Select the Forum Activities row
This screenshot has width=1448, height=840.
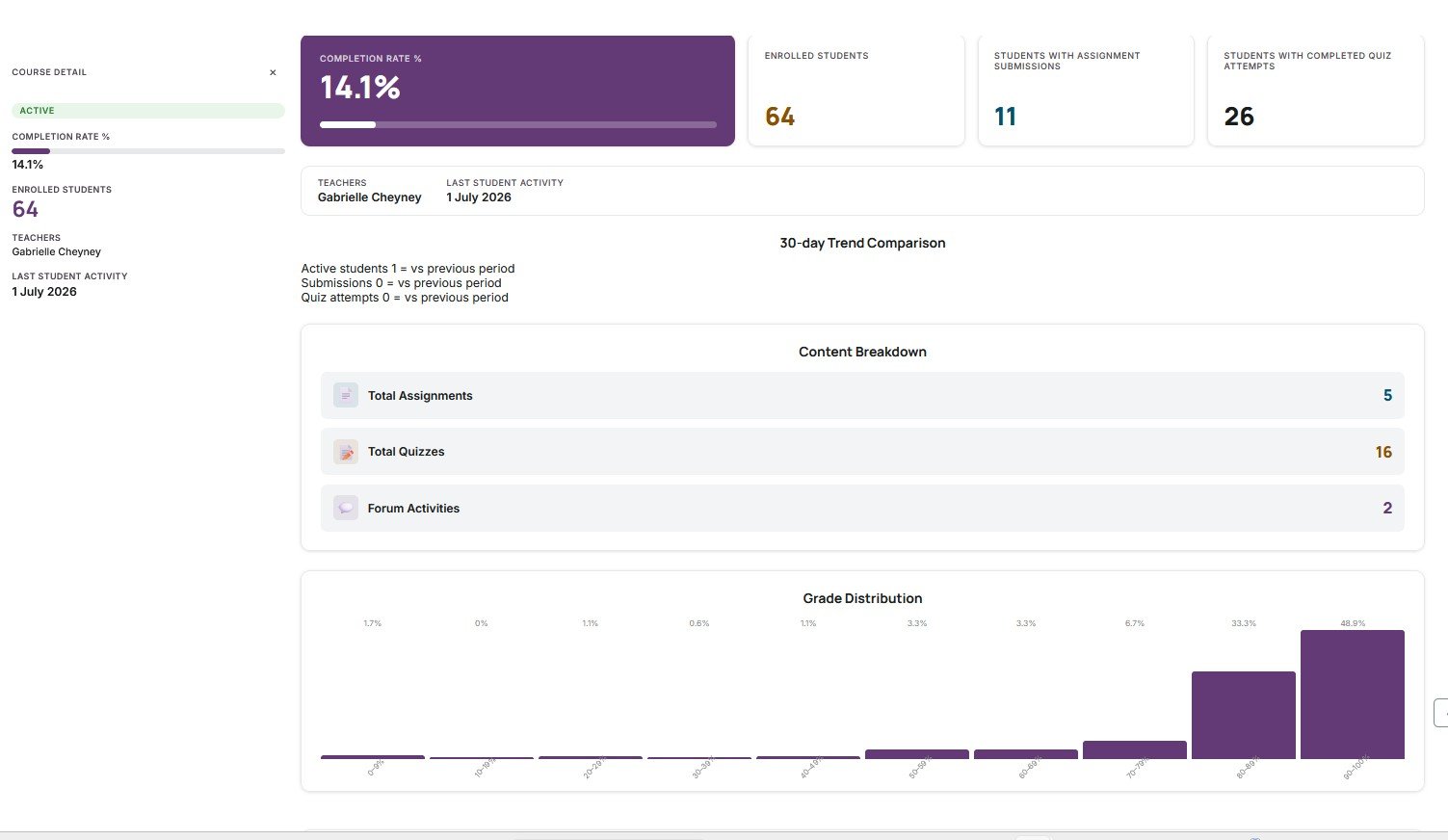click(x=862, y=508)
